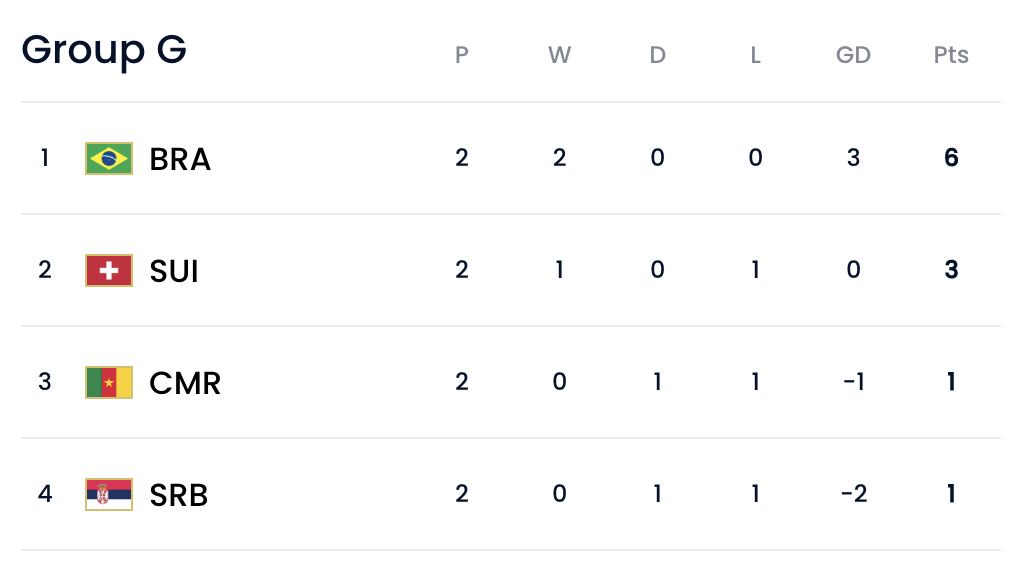This screenshot has width=1028, height=576.
Task: Click rank number 4 for Serbia
Action: click(45, 494)
